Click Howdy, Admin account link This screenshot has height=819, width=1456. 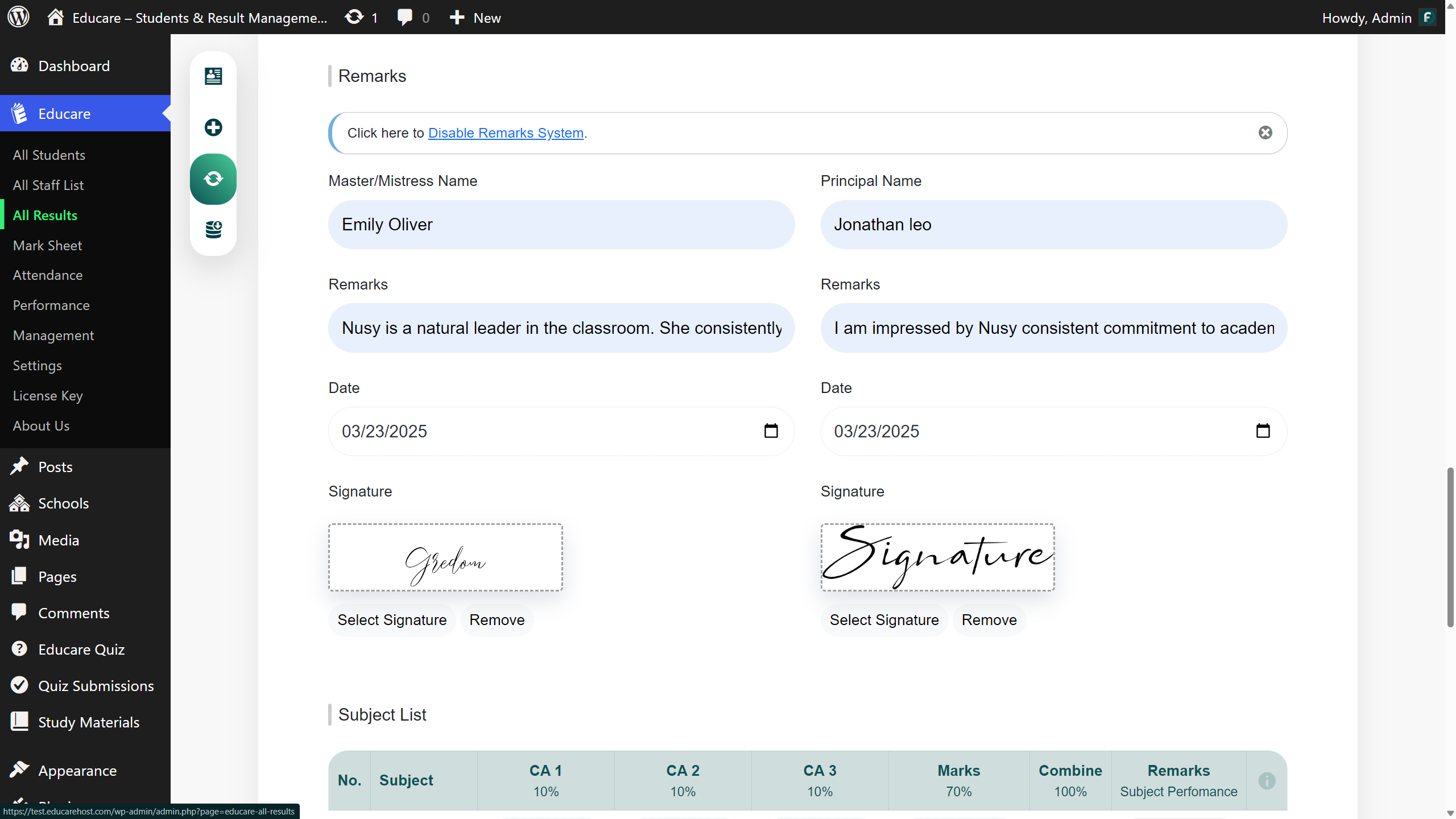[1367, 18]
